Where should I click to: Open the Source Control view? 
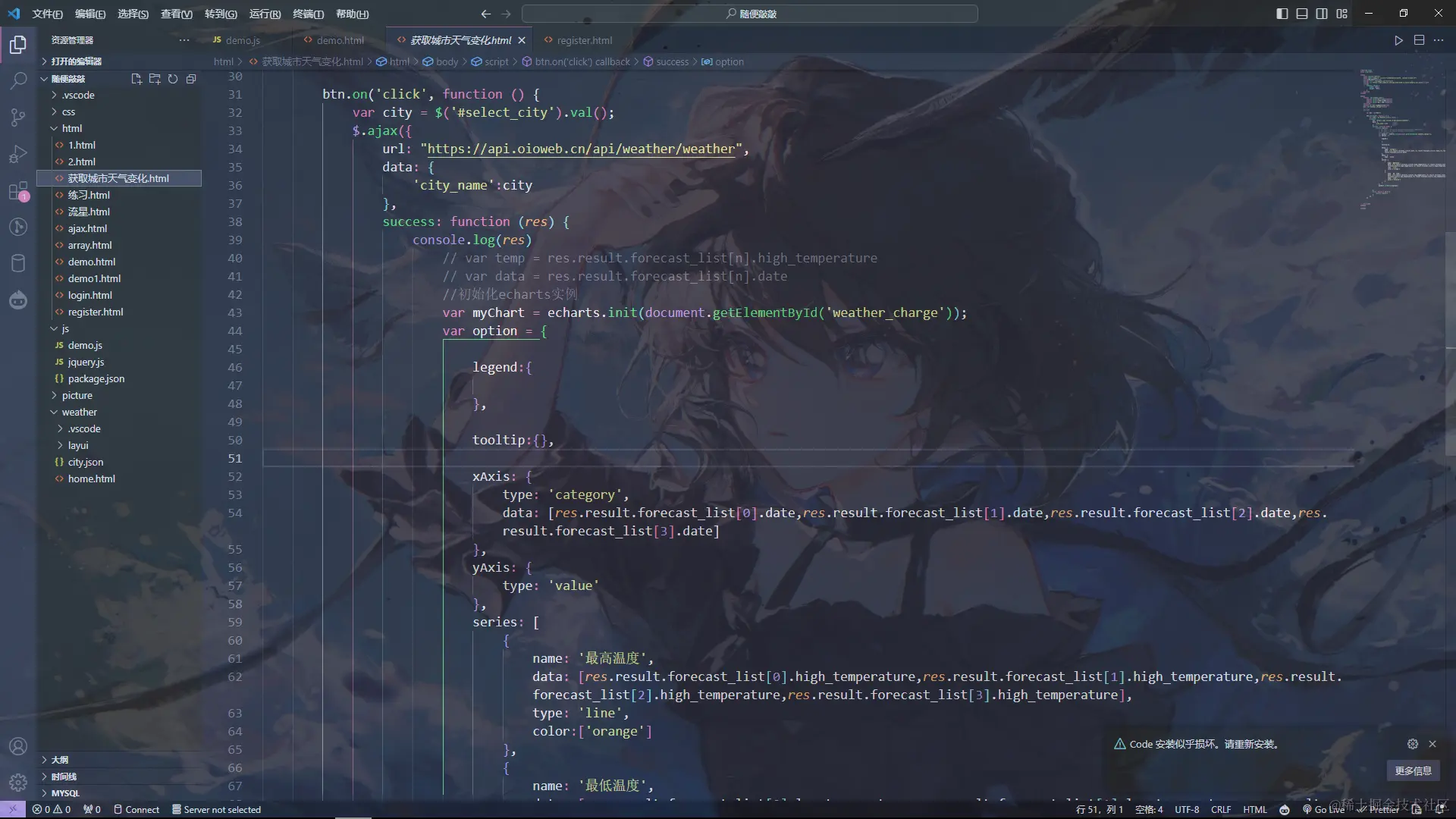[x=18, y=117]
